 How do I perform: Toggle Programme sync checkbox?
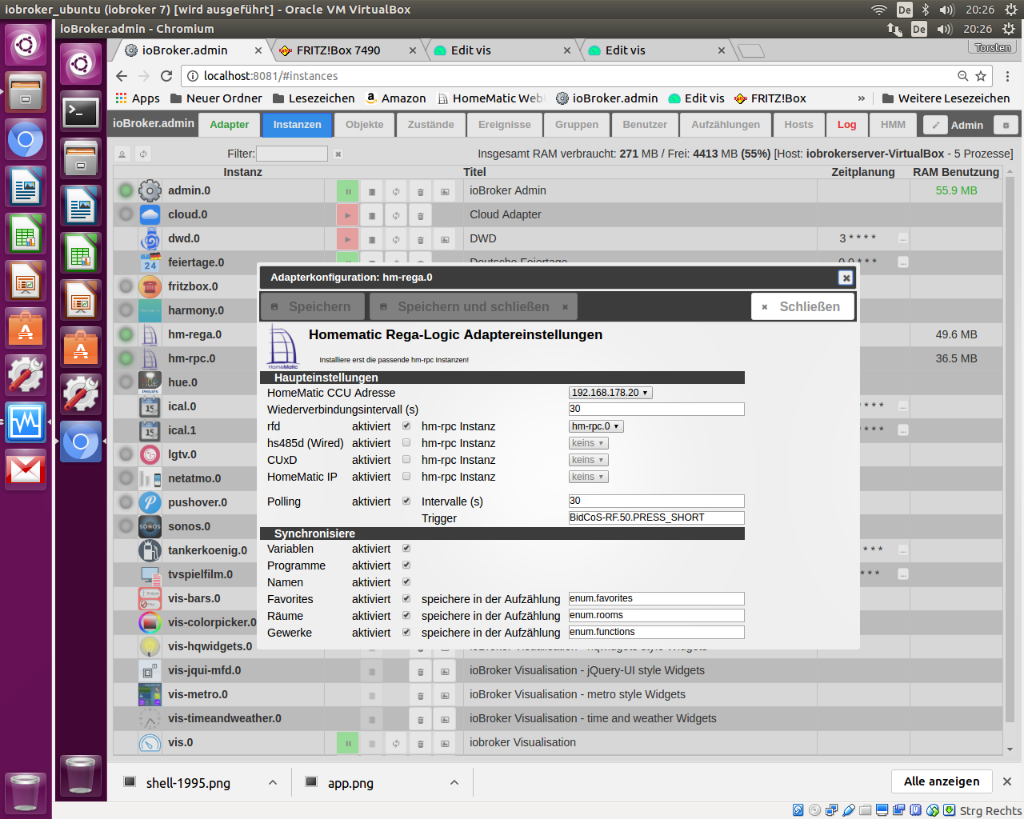406,566
